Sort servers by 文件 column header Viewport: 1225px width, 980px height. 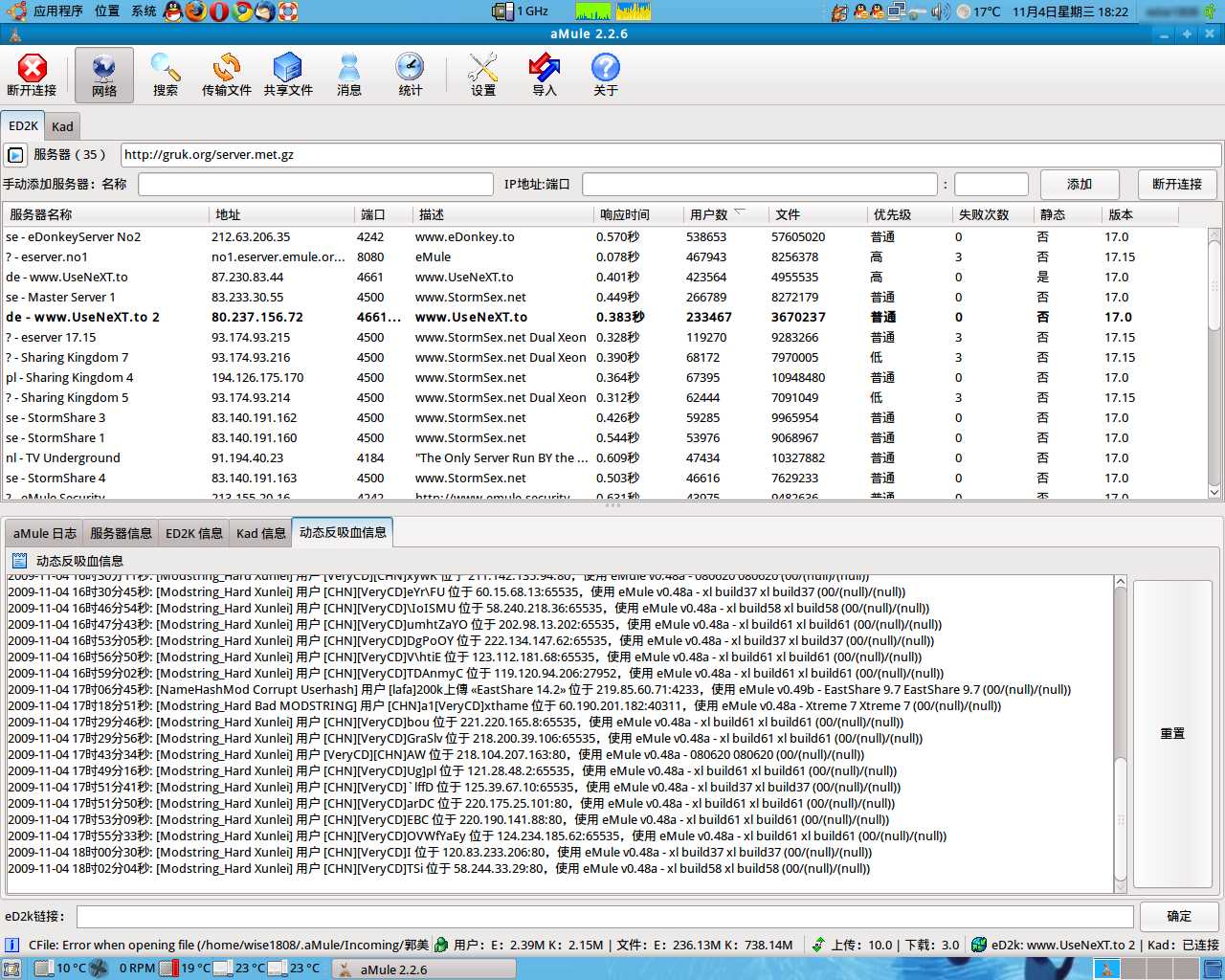819,214
